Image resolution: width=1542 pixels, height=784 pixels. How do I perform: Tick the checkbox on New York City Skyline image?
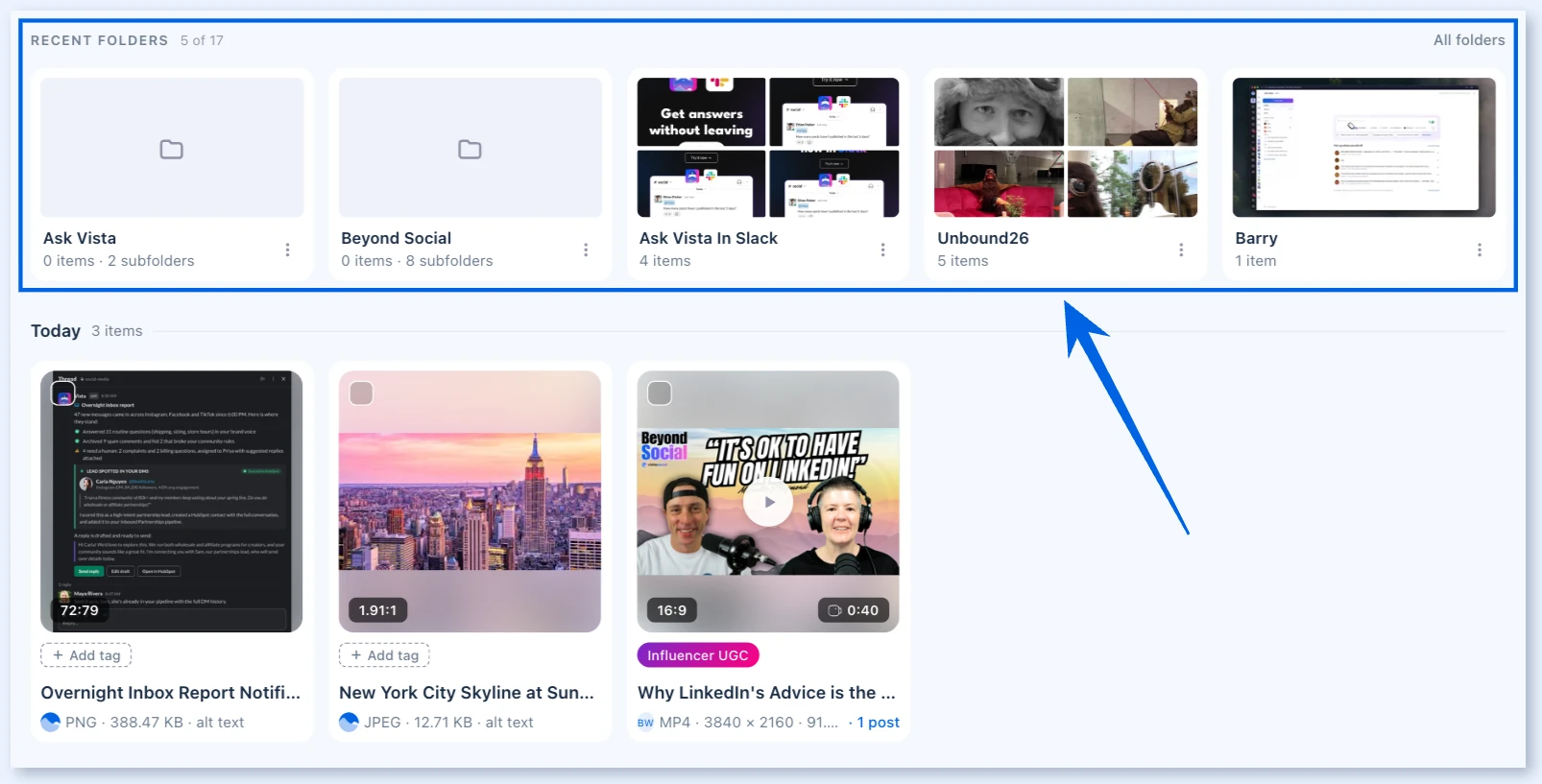pyautogui.click(x=361, y=393)
